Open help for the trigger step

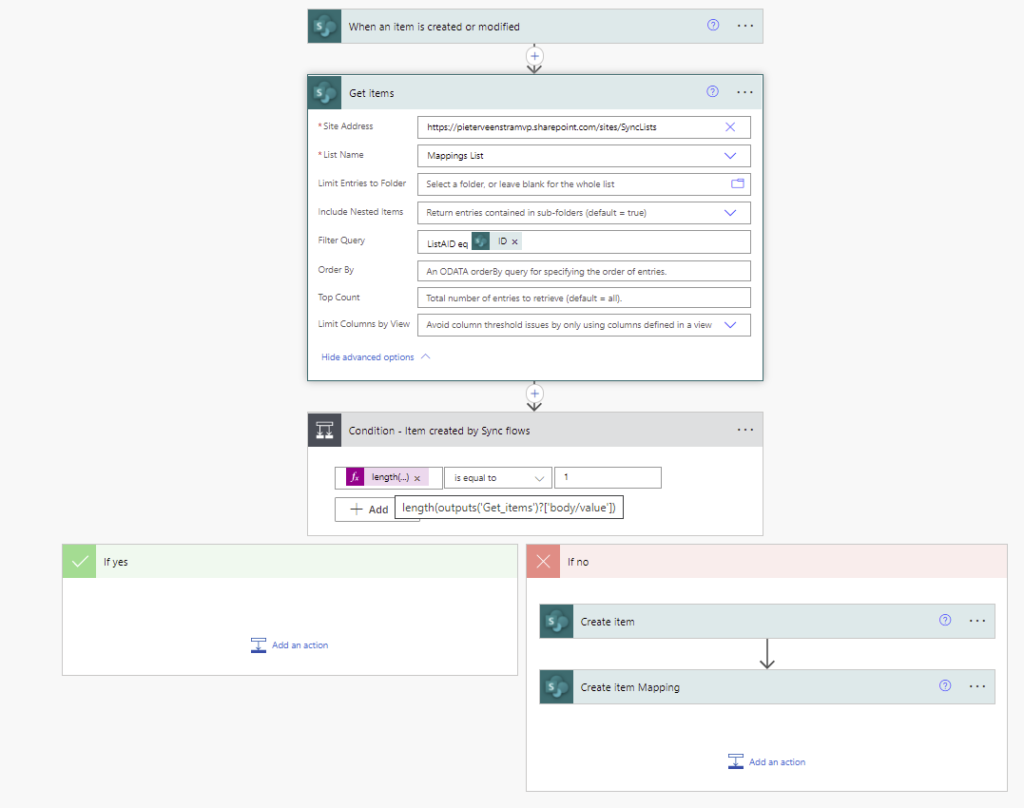point(712,25)
